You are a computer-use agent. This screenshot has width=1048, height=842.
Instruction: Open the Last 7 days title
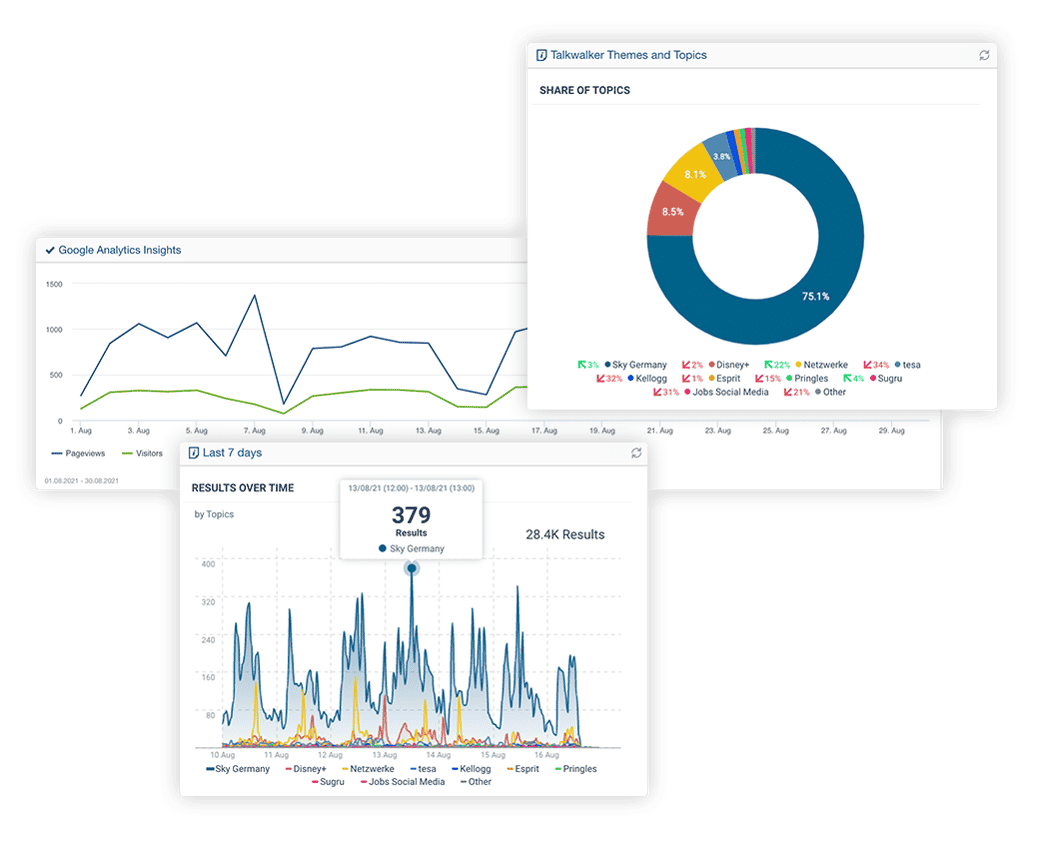click(x=232, y=453)
